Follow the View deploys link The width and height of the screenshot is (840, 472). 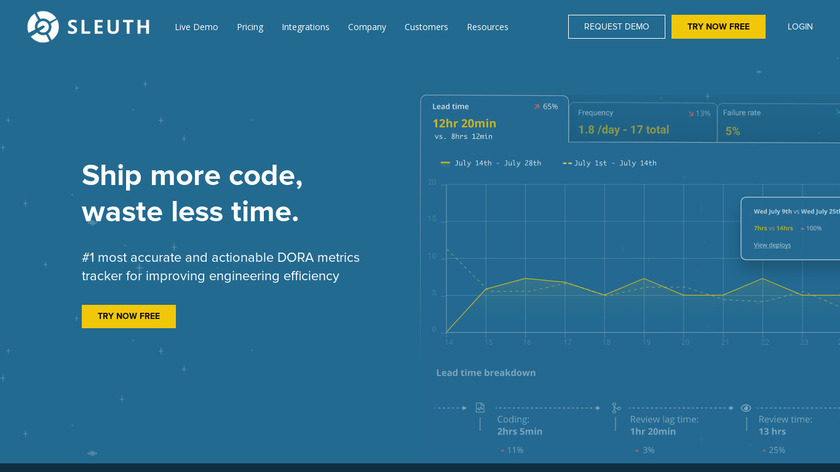click(772, 245)
